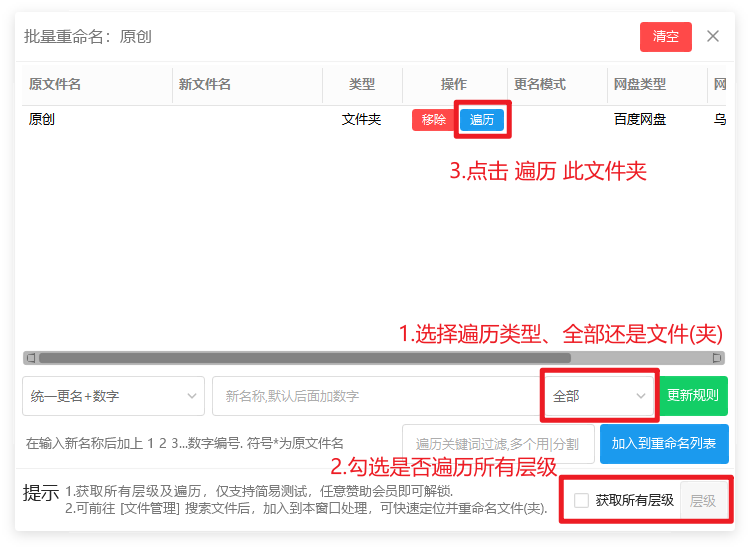Select the 原创 file name cell
Viewport: 750px width, 549px height.
tap(42, 120)
